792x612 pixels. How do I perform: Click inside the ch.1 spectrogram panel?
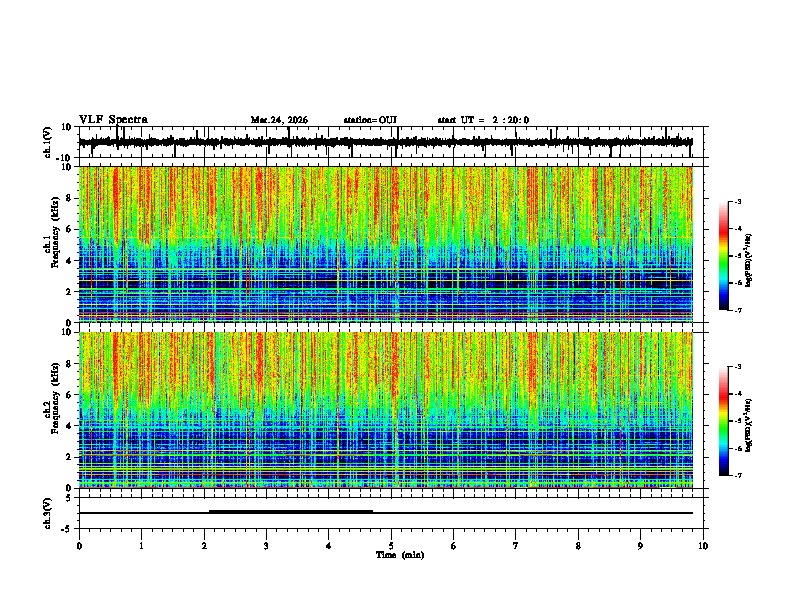coord(386,244)
